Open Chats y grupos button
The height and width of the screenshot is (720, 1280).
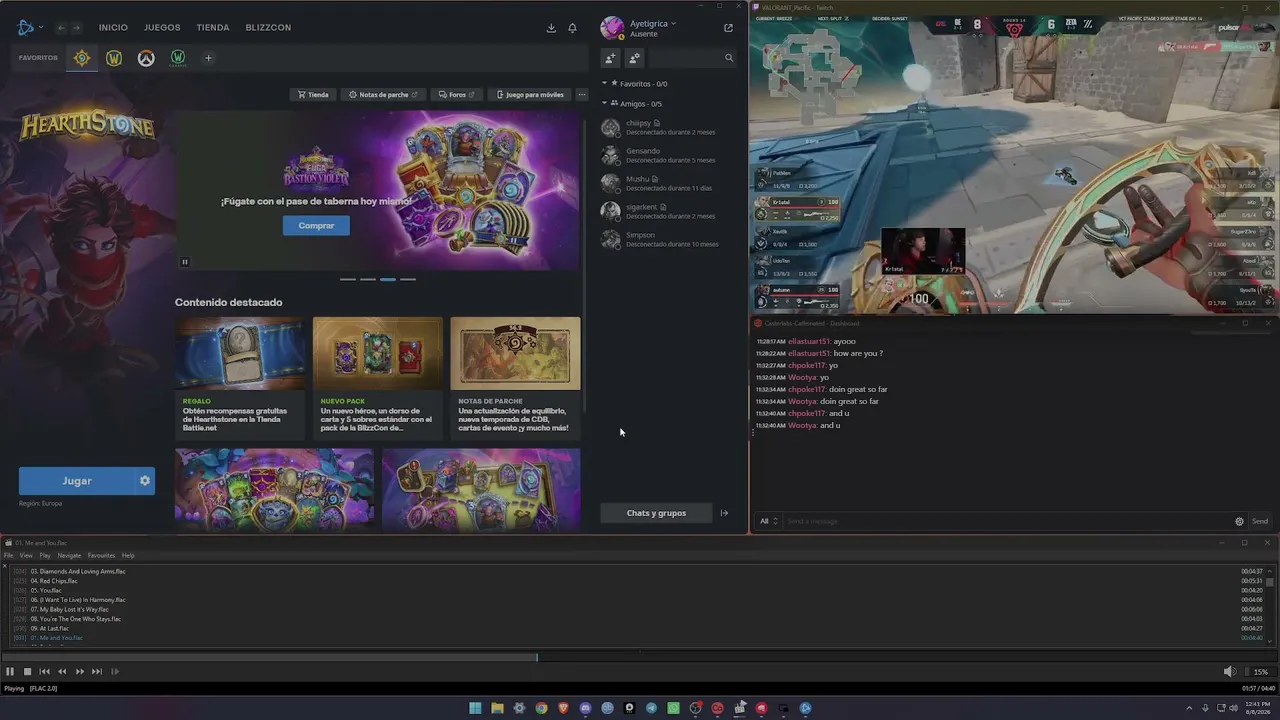pos(656,513)
